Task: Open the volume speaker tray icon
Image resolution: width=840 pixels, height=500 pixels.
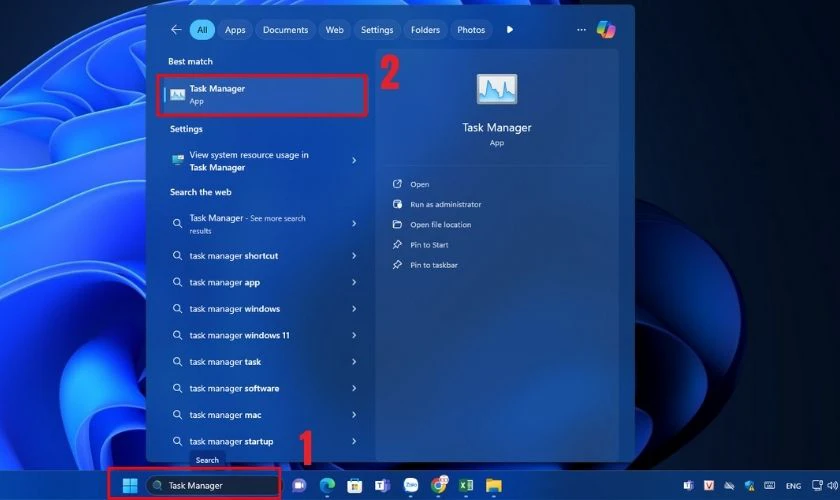Action: [x=832, y=486]
